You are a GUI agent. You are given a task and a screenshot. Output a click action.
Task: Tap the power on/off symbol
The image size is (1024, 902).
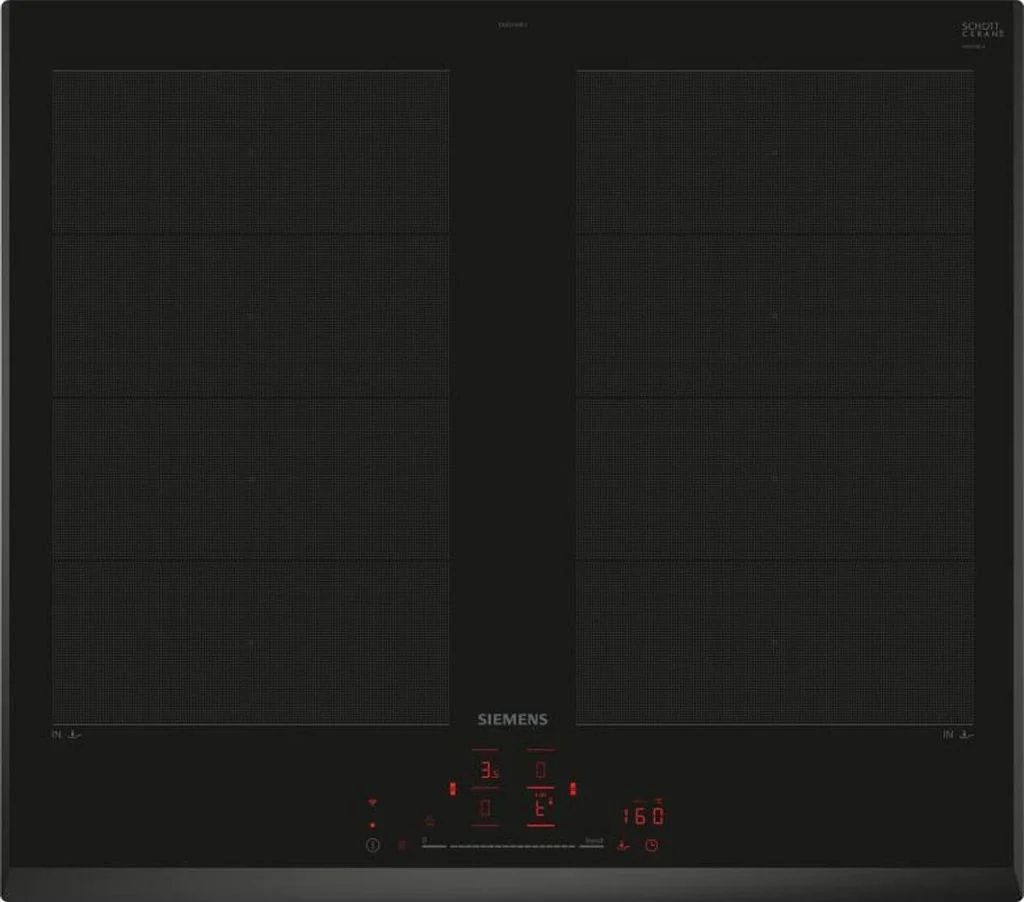373,845
